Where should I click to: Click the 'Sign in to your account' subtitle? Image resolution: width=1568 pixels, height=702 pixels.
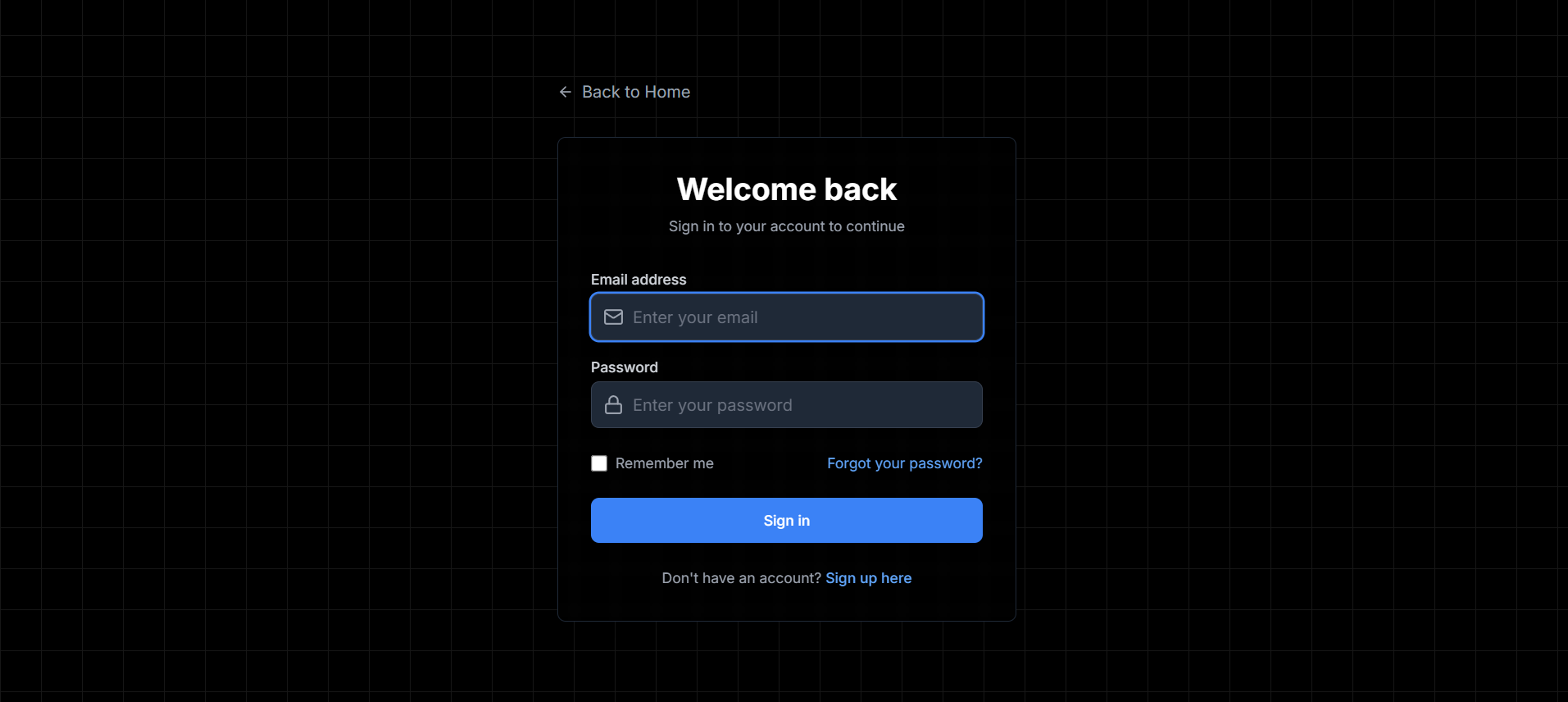(786, 226)
